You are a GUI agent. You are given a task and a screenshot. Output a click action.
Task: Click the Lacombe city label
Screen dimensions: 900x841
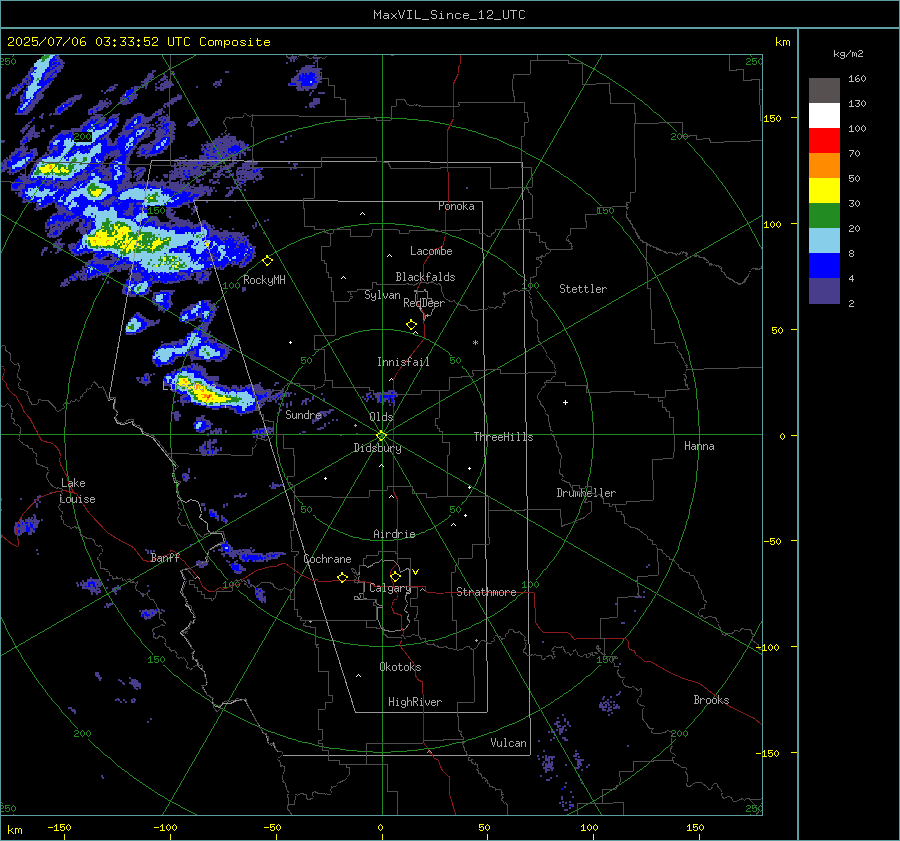pos(431,251)
